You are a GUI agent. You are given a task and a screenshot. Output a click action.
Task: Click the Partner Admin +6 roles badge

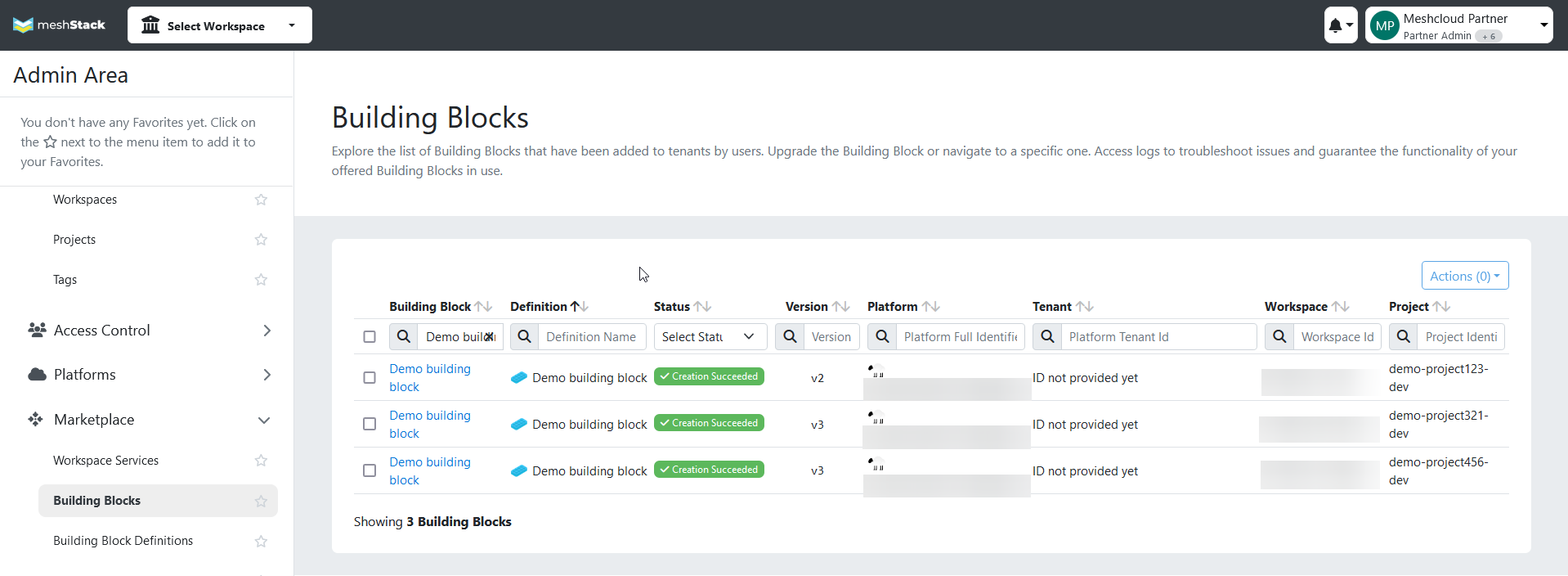coord(1489,36)
